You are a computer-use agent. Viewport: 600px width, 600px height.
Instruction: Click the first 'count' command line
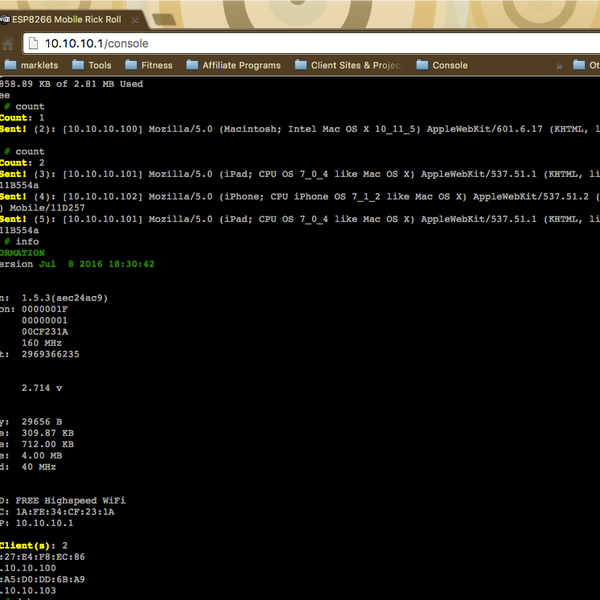click(x=29, y=107)
